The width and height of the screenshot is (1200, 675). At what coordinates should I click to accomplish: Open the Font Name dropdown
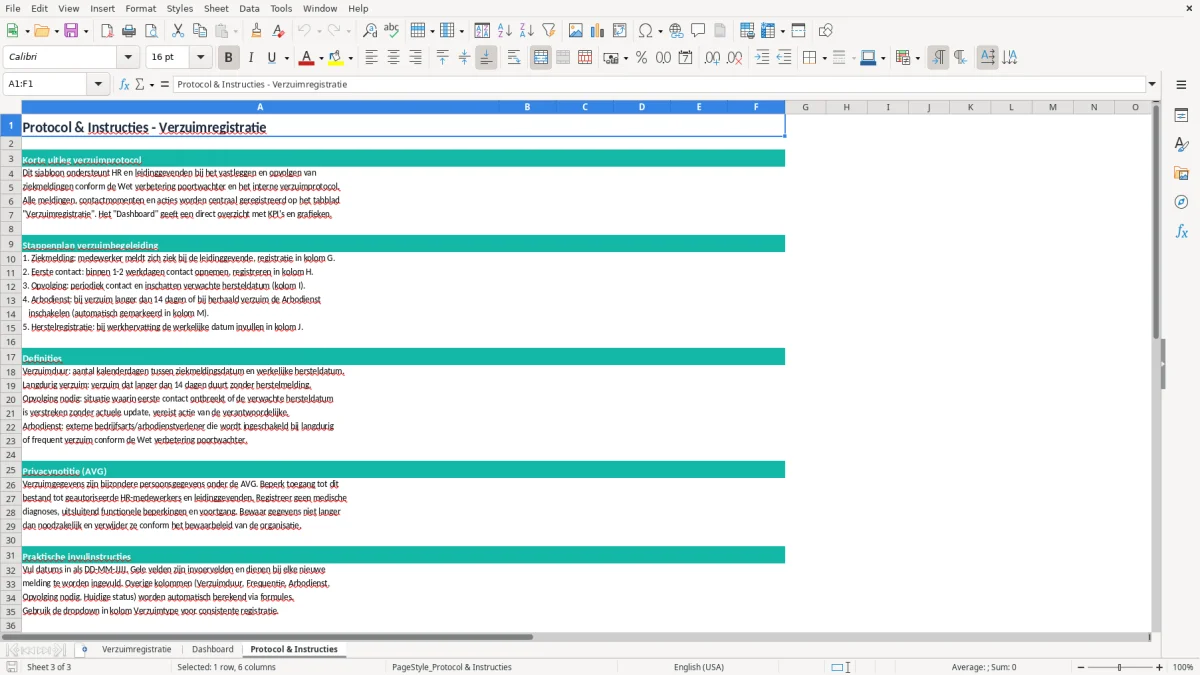click(x=127, y=58)
